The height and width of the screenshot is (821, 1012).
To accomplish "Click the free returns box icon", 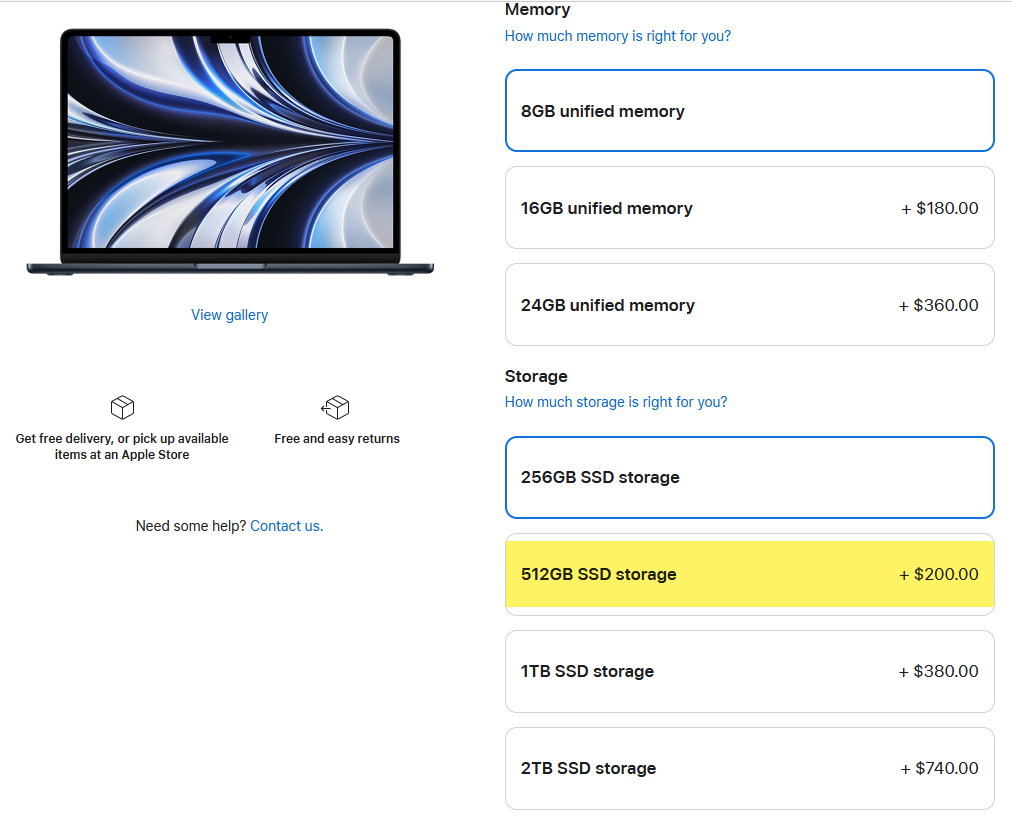I will pos(336,407).
